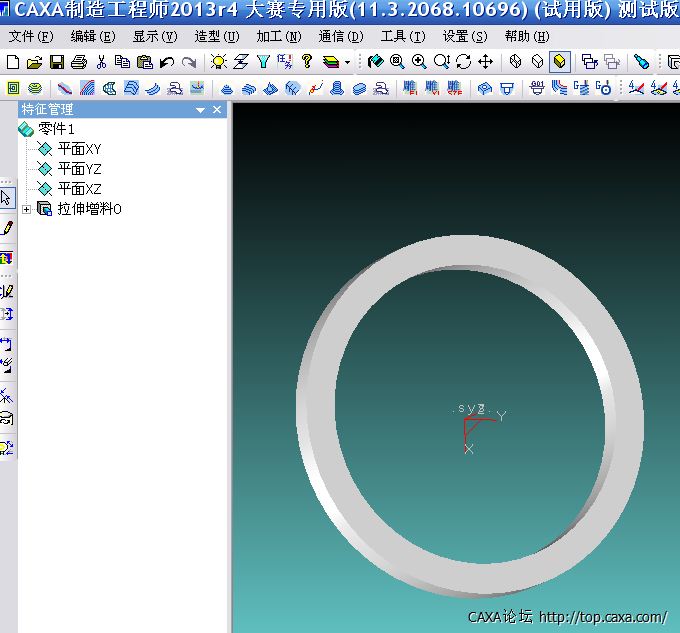680x633 pixels.
Task: Click the yellow question mark help icon
Action: click(307, 61)
